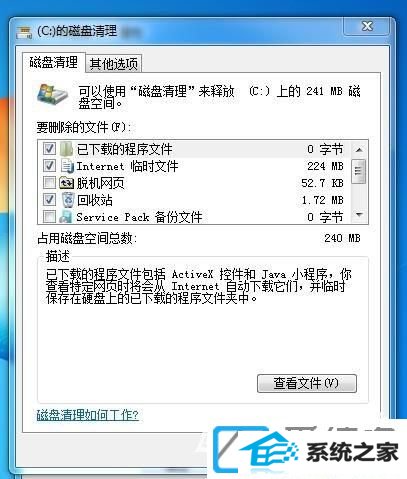407x479 pixels.
Task: Click the 脱机网页 icon
Action: (x=67, y=183)
